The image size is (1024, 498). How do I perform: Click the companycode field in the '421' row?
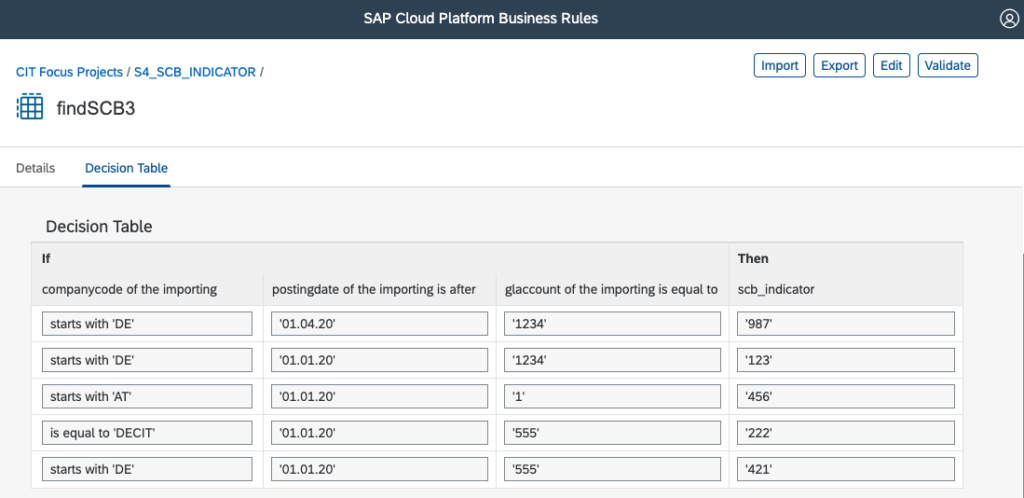coord(147,469)
